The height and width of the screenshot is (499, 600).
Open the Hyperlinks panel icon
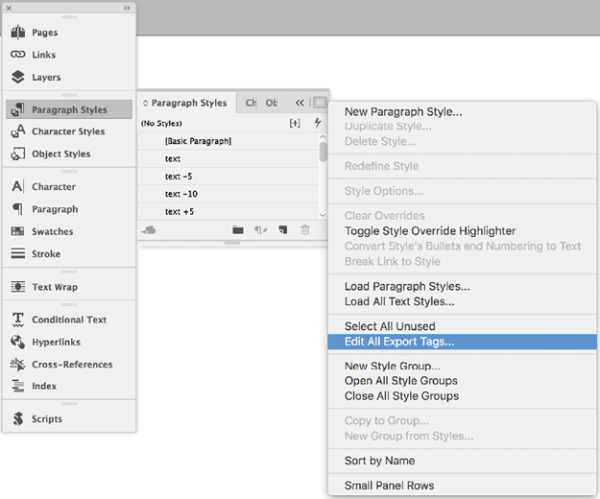point(18,342)
